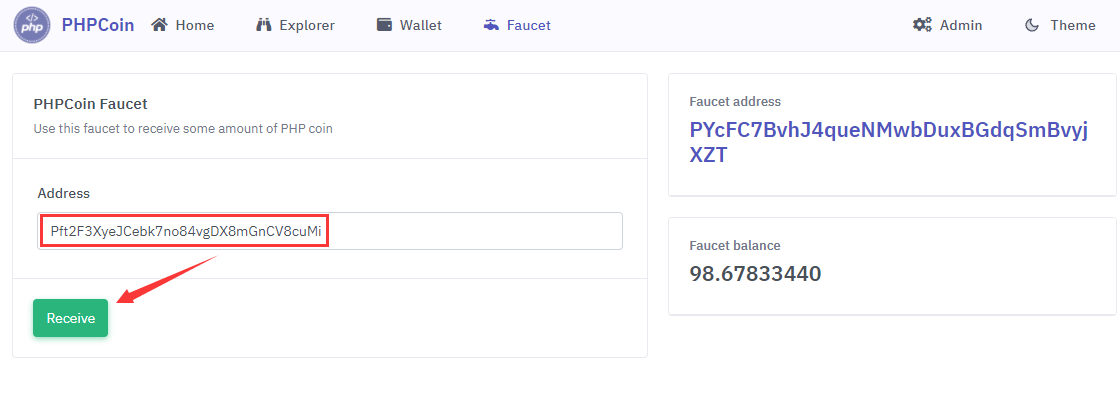Go to the Home menu label
Viewport: 1120px width, 417px height.
coord(195,25)
